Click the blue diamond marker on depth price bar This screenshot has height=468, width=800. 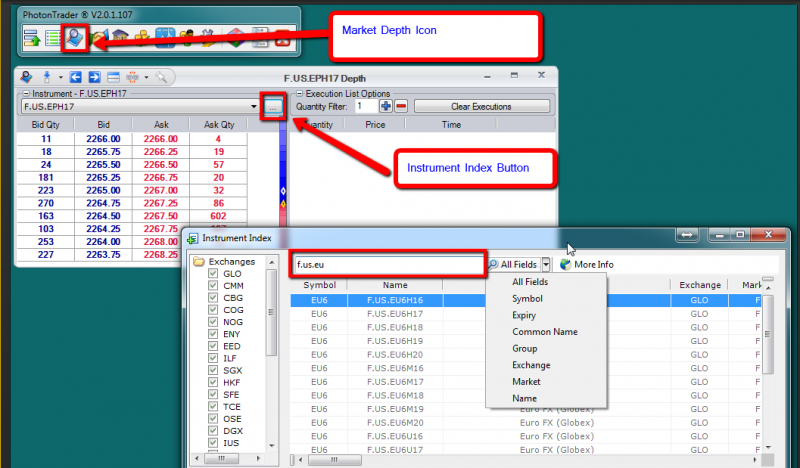click(x=283, y=191)
